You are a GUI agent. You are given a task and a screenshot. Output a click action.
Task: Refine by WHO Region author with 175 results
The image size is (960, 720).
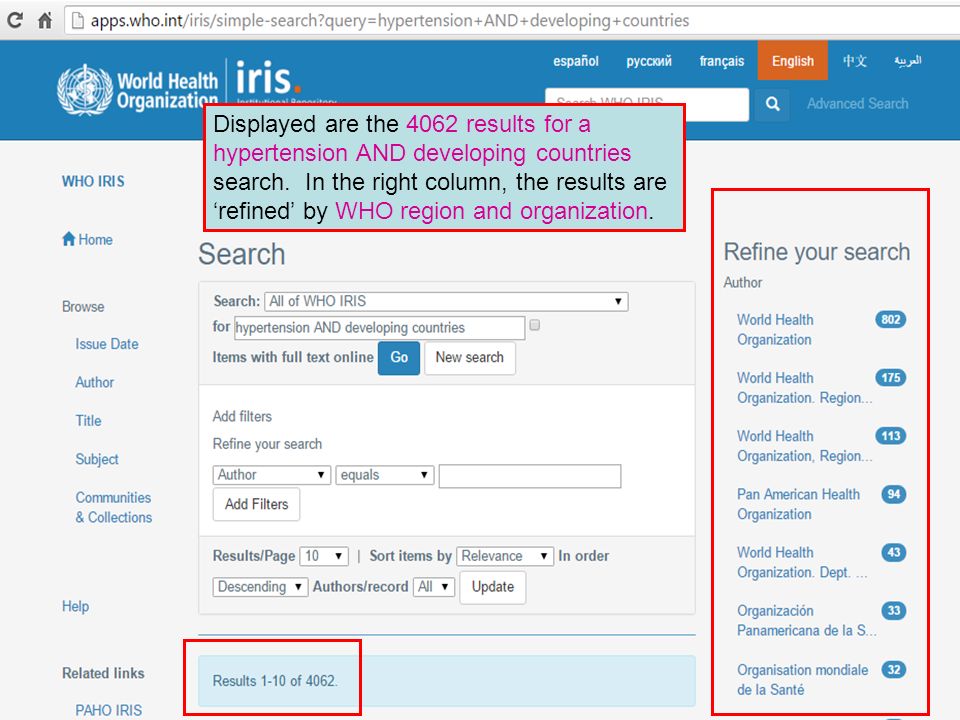tap(804, 388)
